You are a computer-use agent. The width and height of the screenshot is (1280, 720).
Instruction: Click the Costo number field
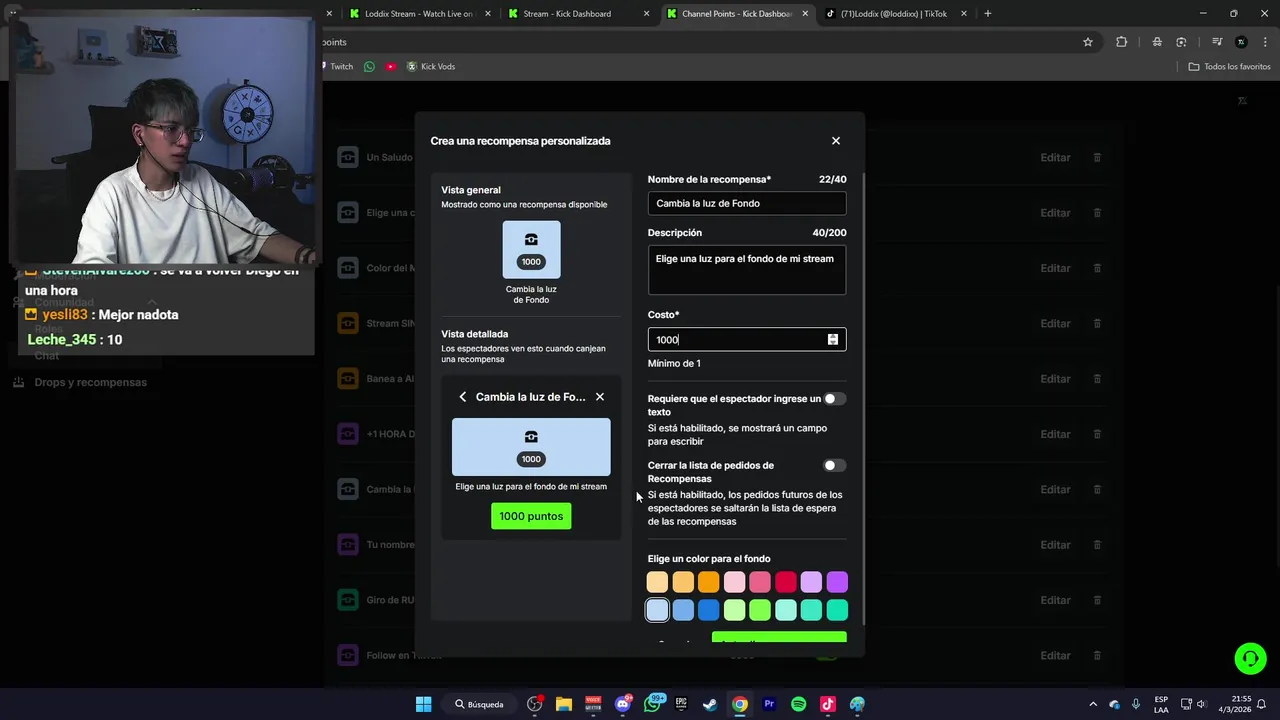(x=747, y=340)
